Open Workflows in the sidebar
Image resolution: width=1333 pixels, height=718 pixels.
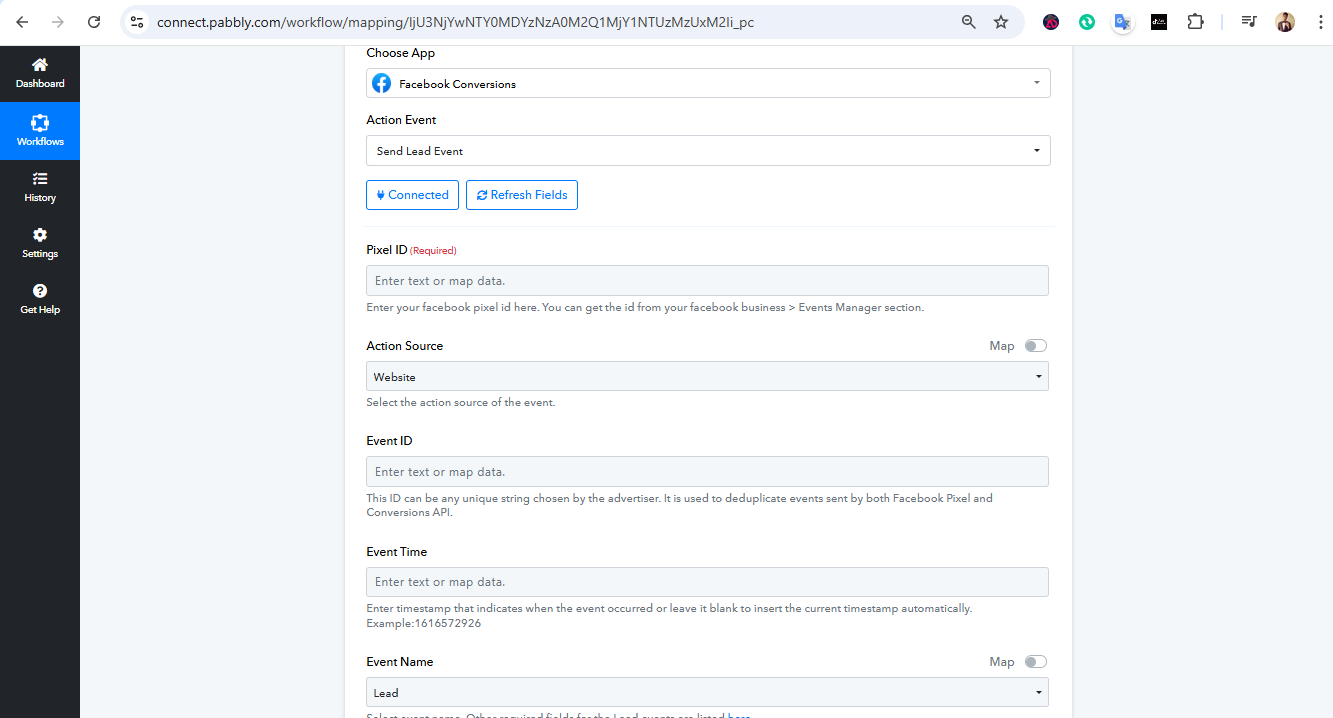40,124
